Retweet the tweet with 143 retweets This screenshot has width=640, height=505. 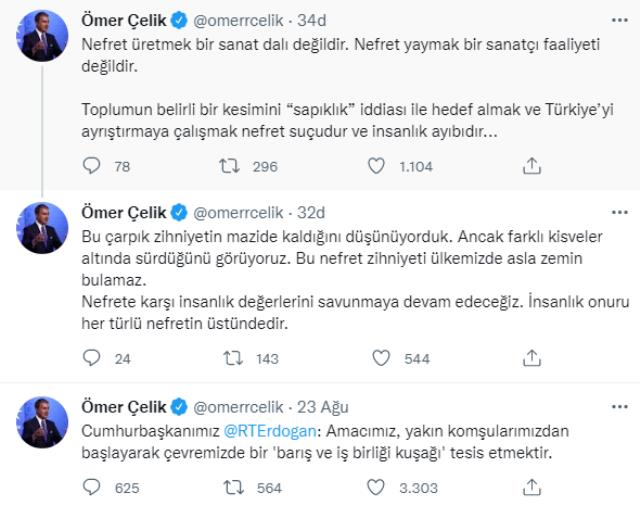tap(229, 358)
